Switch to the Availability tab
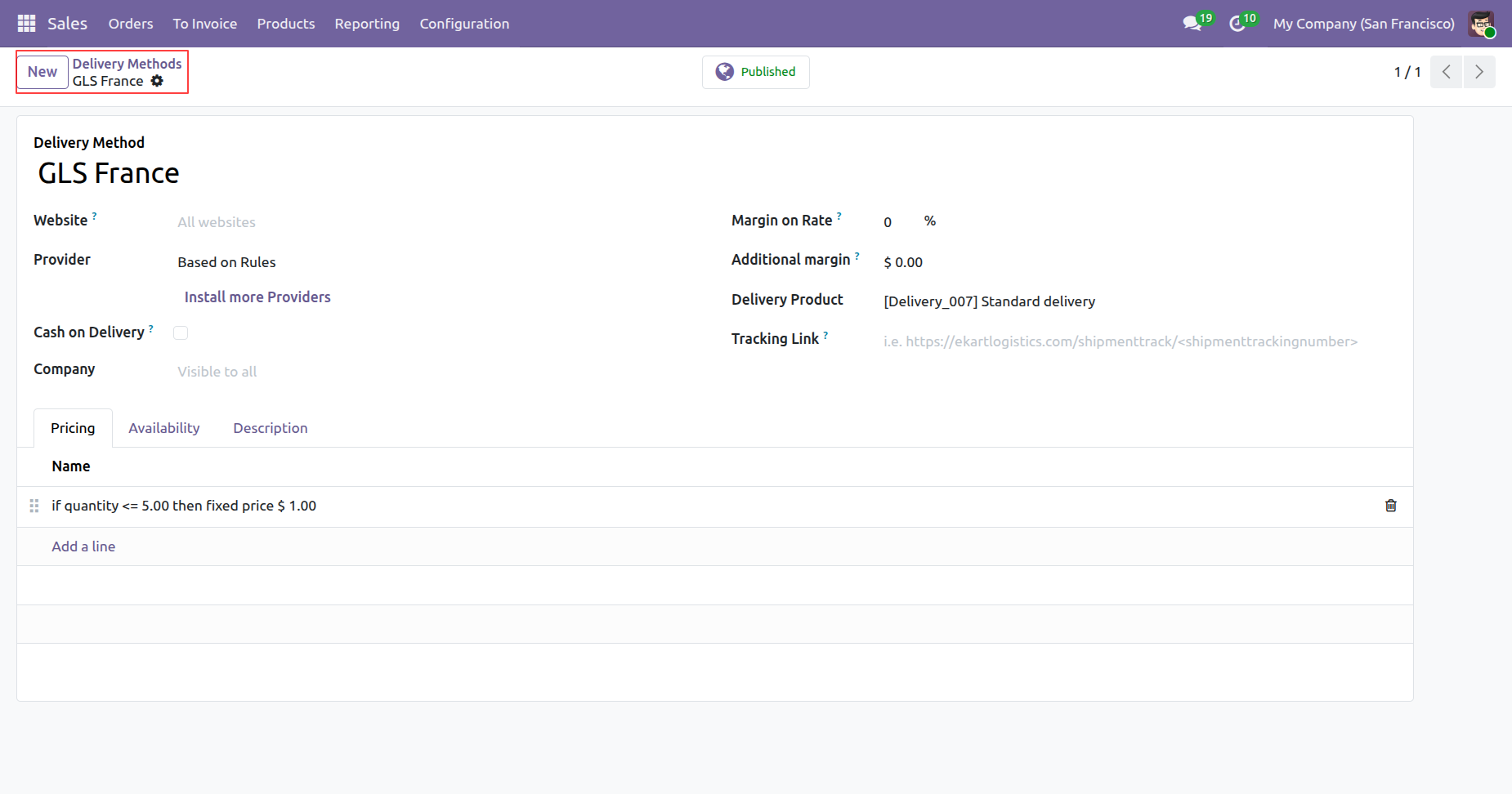This screenshot has height=794, width=1512. click(163, 428)
